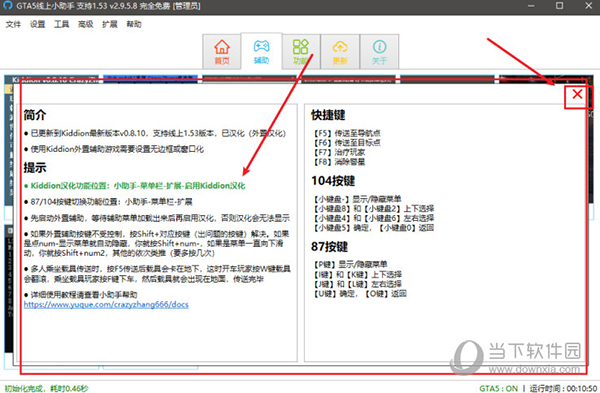Open the 设置 menu

(x=38, y=24)
